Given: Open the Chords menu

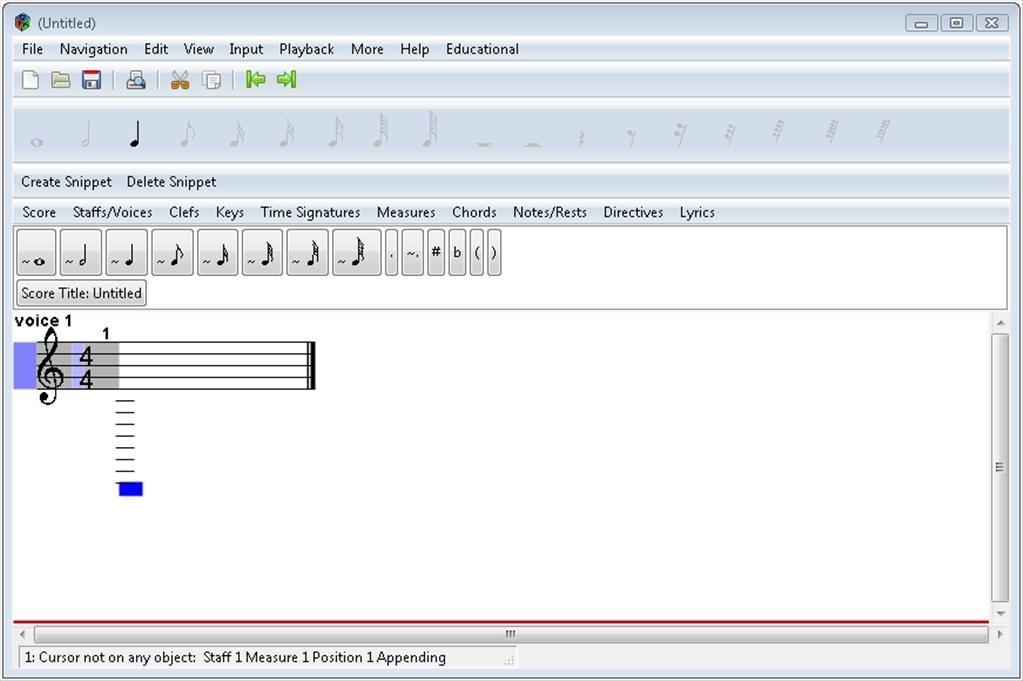Looking at the screenshot, I should (x=474, y=213).
